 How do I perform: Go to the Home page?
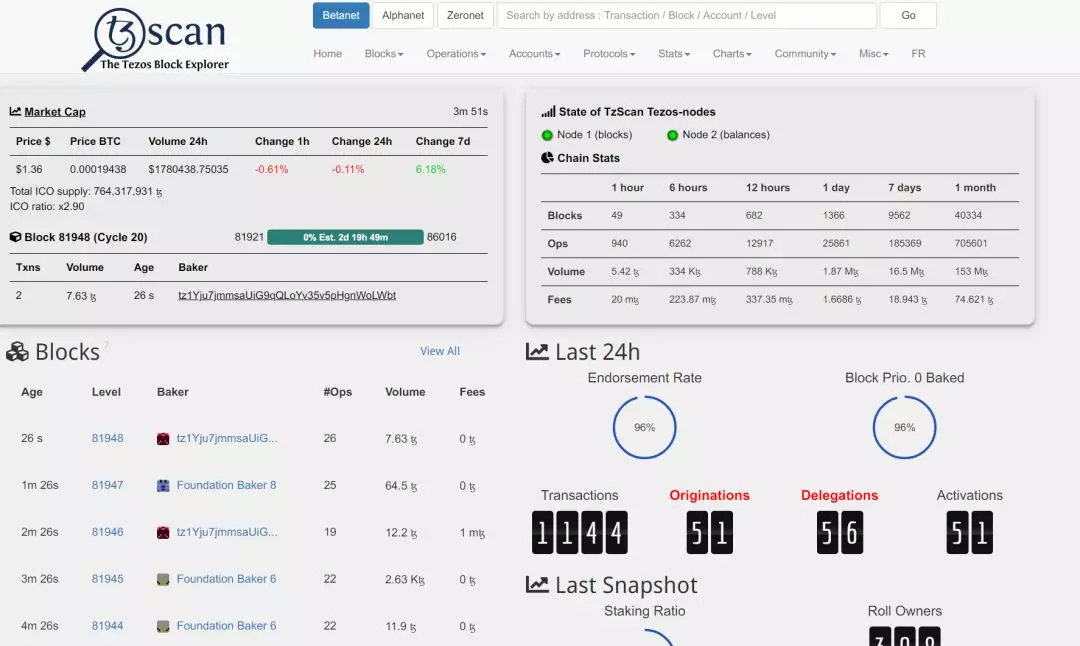[328, 54]
